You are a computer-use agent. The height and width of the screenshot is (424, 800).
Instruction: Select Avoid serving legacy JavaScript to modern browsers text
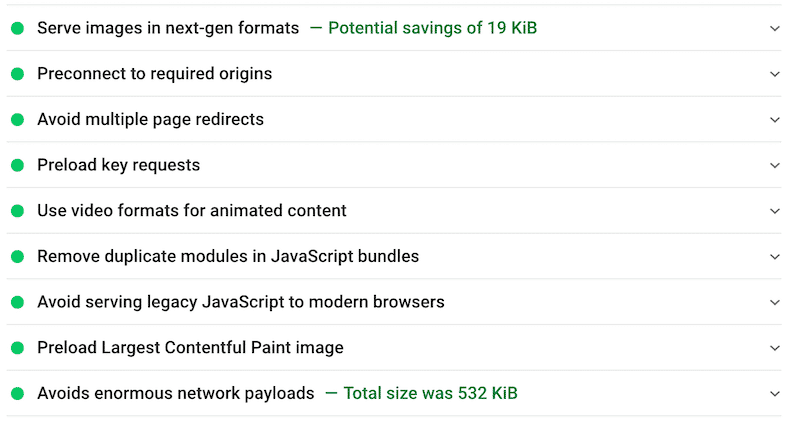[x=241, y=302]
